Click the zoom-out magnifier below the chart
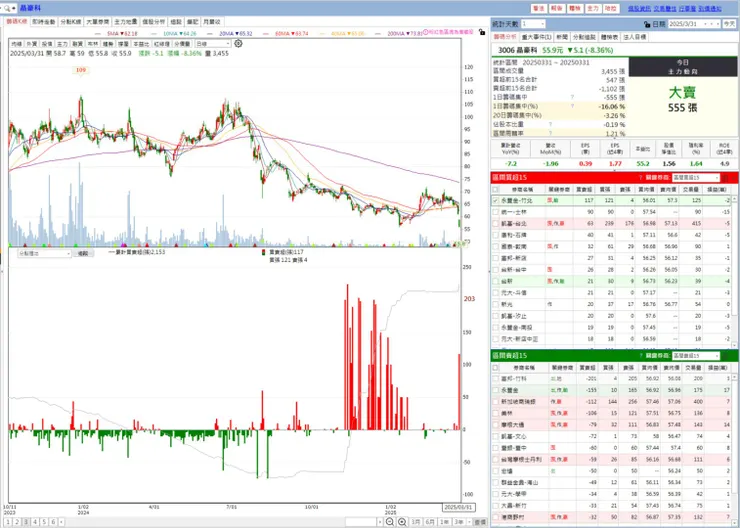 click(390, 521)
